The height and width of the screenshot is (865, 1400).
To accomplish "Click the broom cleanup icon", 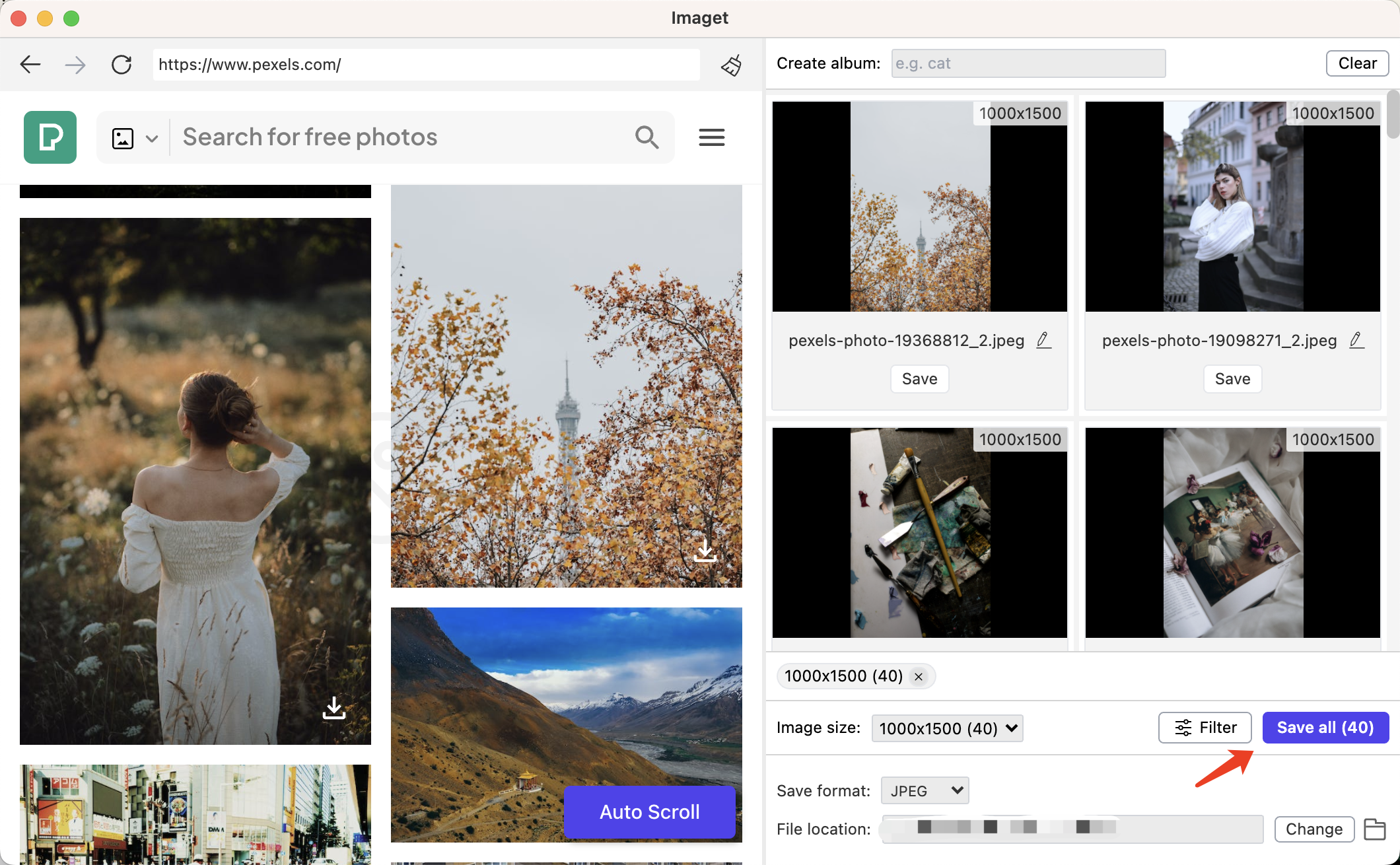I will [x=732, y=65].
